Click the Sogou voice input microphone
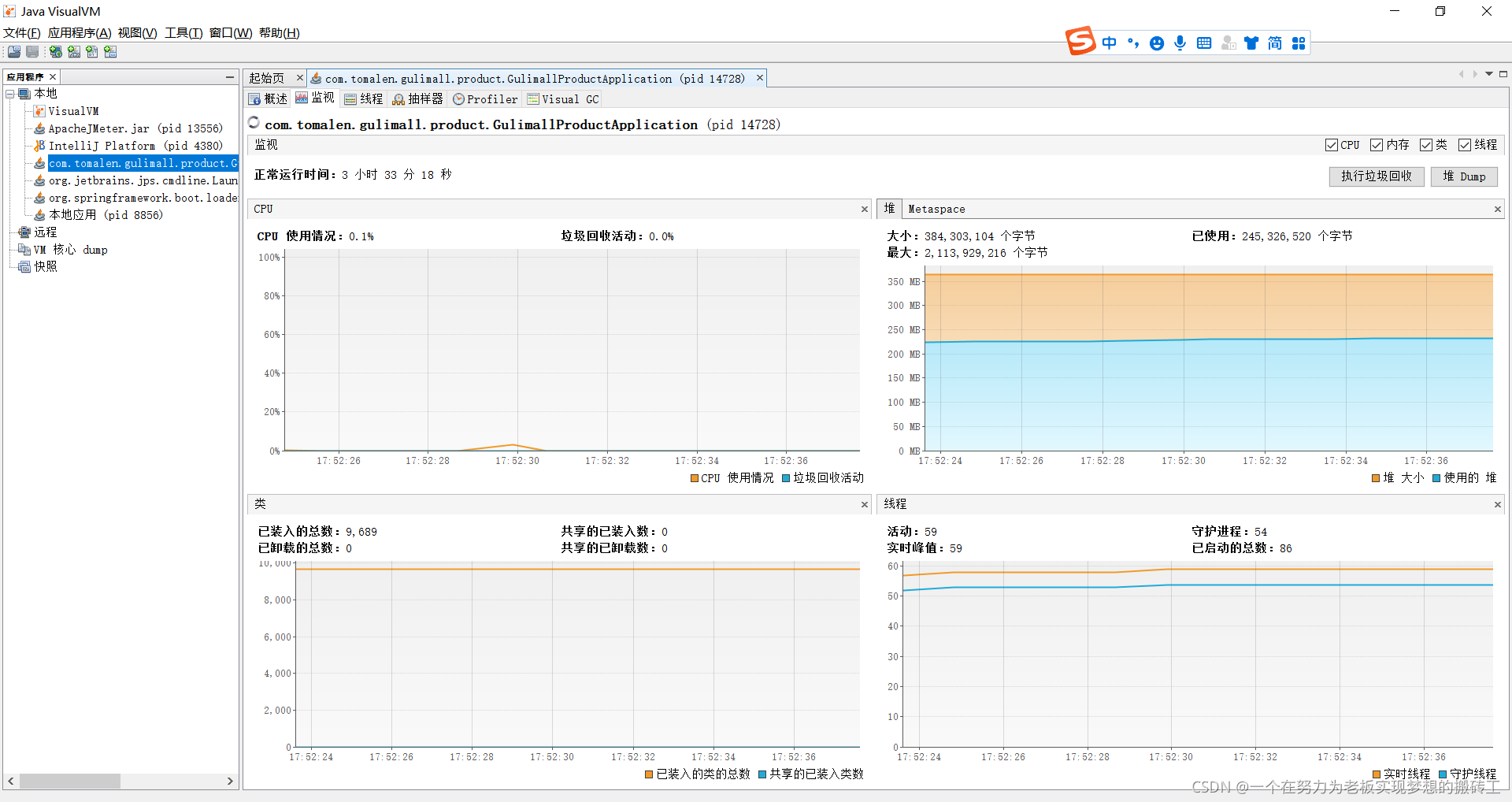The width and height of the screenshot is (1512, 802). click(x=1180, y=43)
